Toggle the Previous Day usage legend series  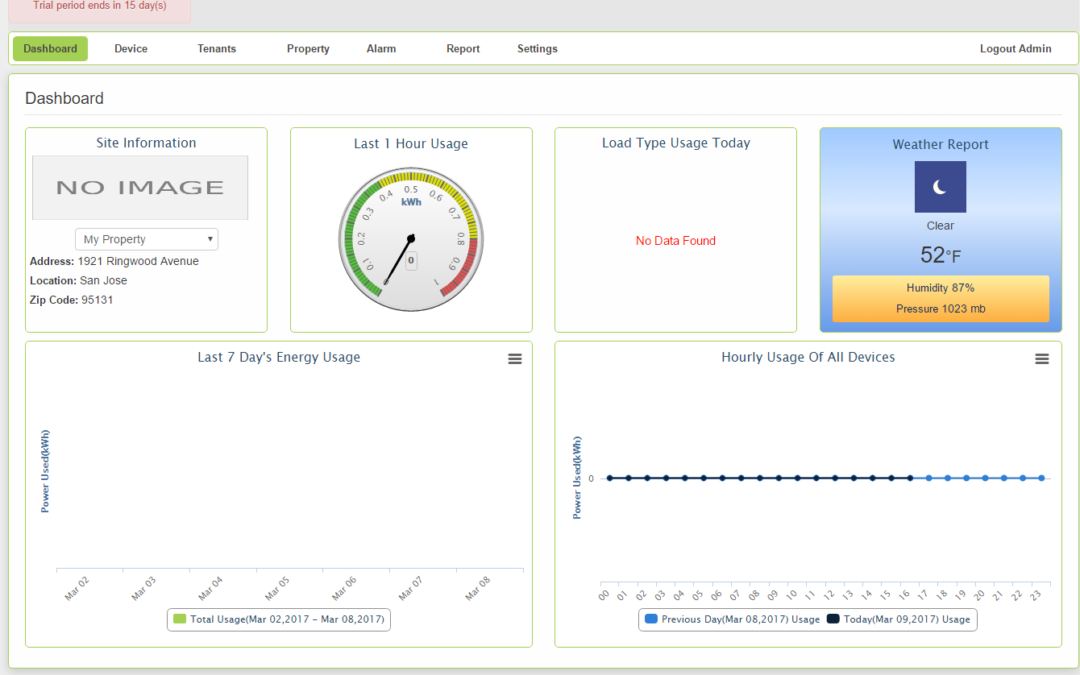(x=733, y=619)
